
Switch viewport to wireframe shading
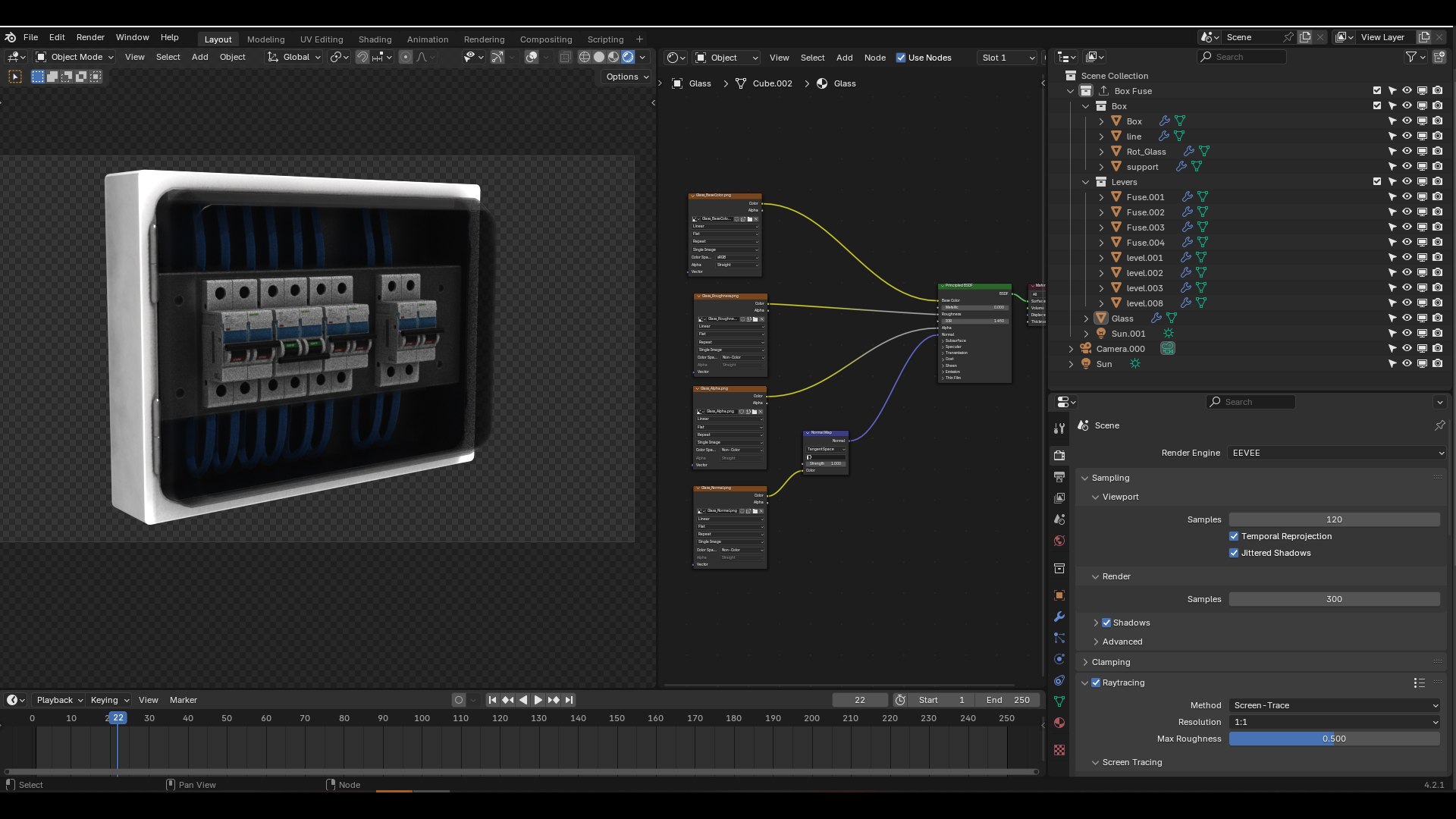coord(585,58)
